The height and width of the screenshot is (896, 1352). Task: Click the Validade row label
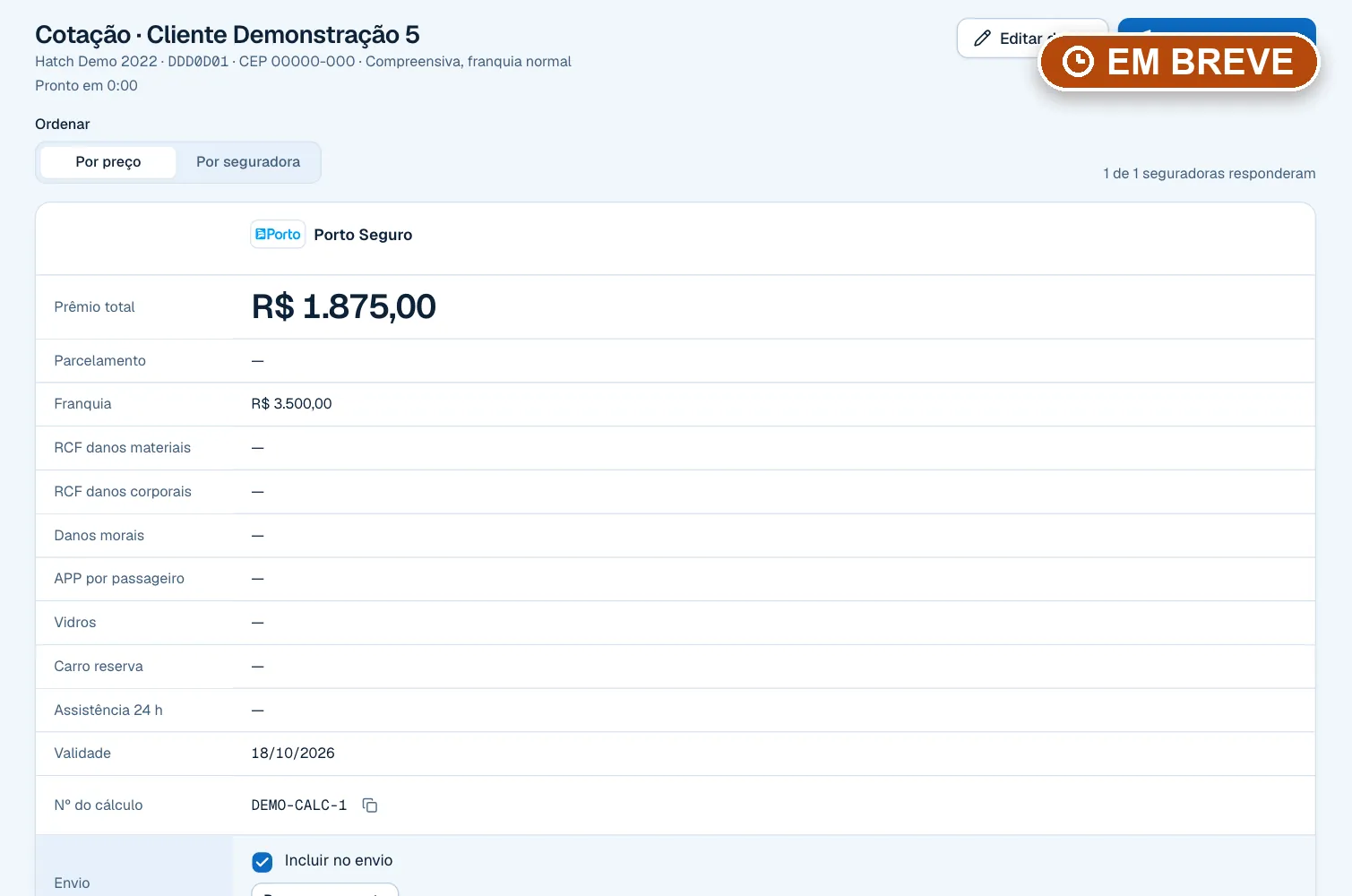click(82, 754)
